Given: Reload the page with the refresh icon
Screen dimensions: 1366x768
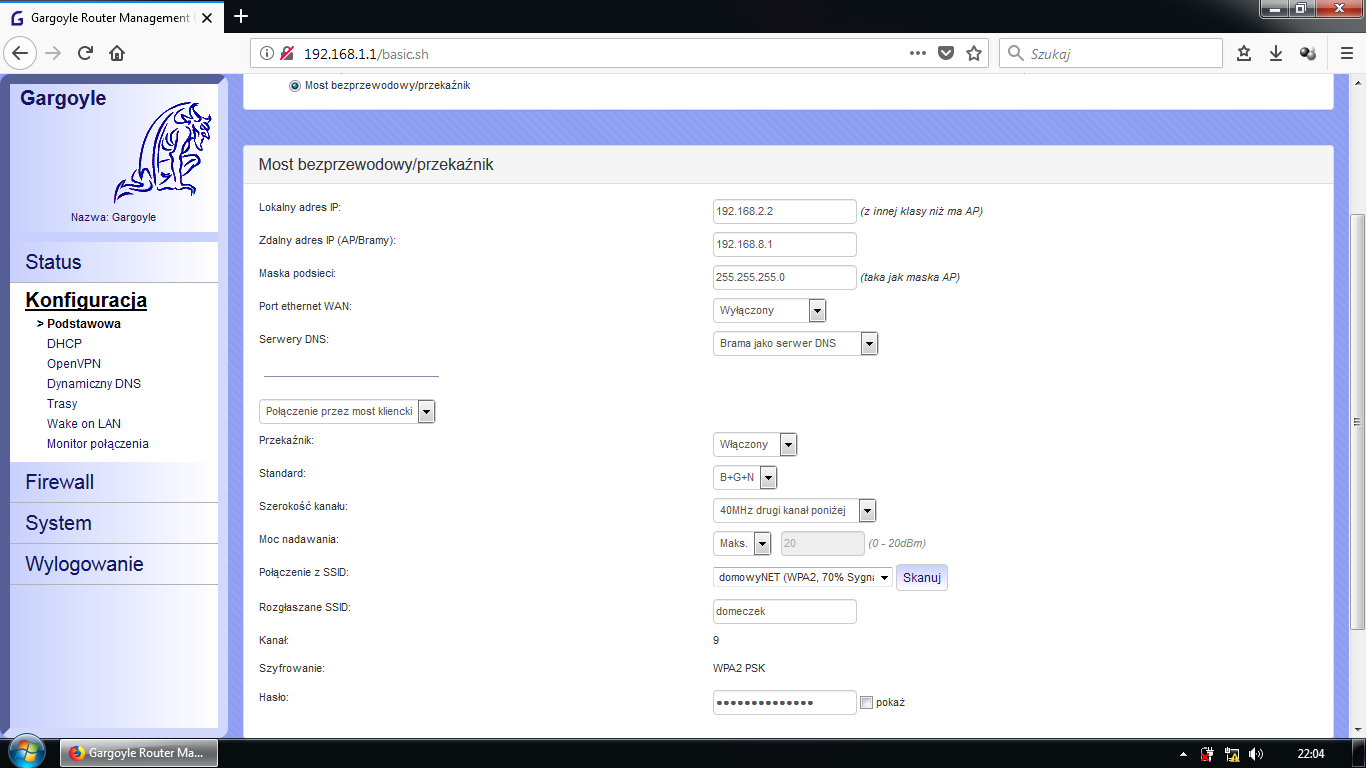Looking at the screenshot, I should pos(85,53).
